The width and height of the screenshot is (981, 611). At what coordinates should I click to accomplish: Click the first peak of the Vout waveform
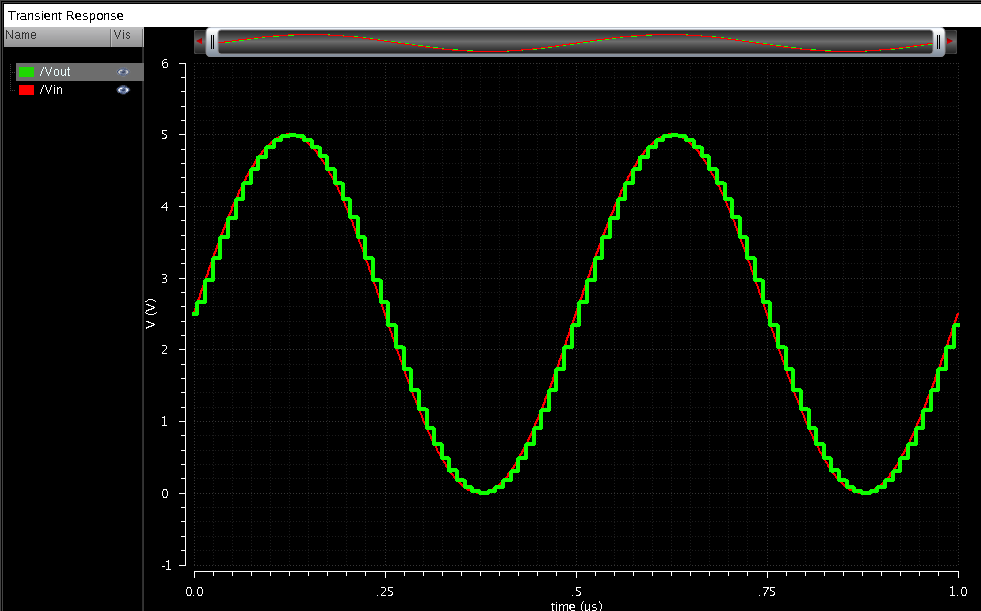[291, 135]
